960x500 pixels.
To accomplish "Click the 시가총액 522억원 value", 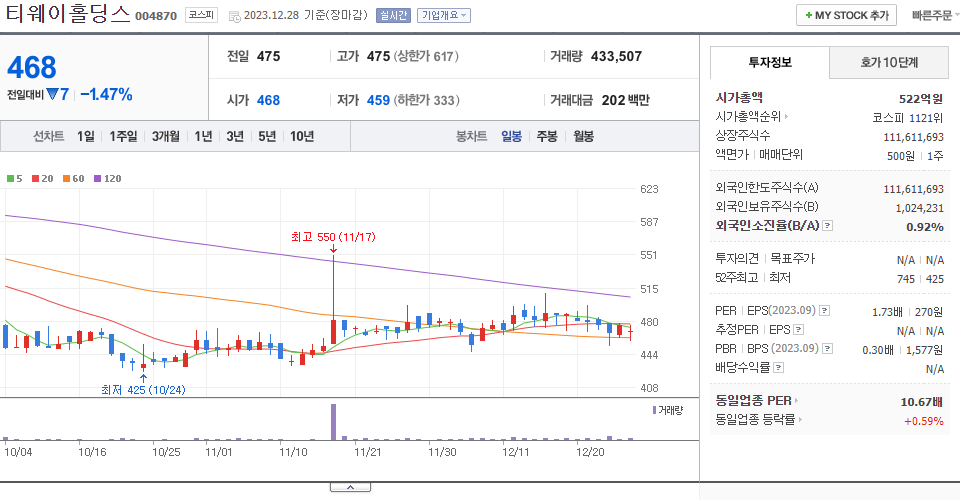I will coord(921,99).
